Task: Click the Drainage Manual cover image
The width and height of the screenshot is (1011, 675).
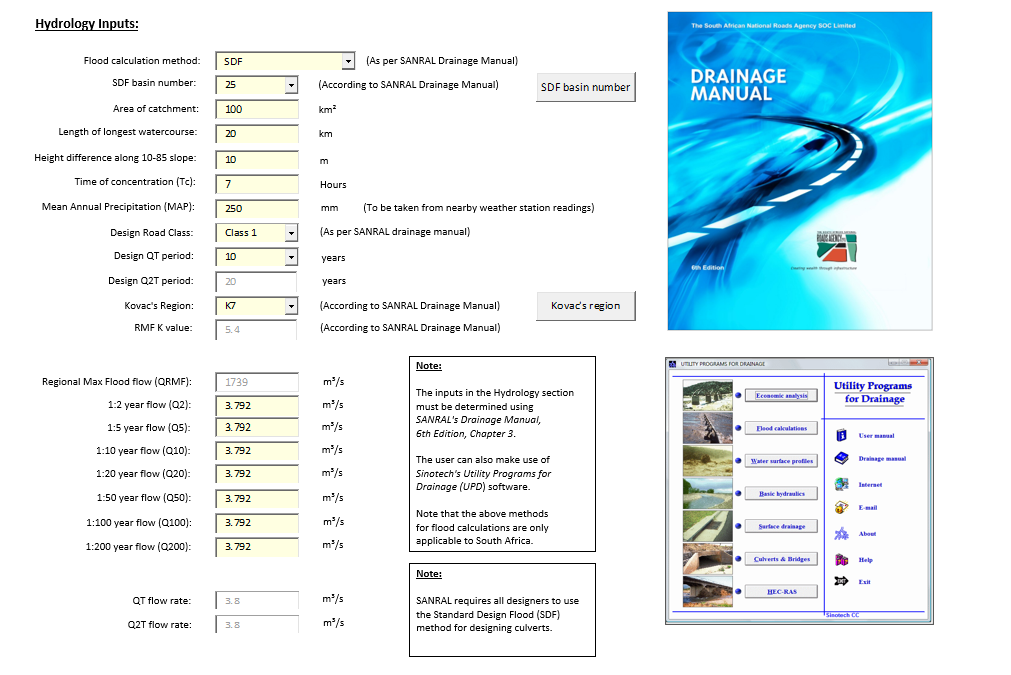Action: coord(799,170)
